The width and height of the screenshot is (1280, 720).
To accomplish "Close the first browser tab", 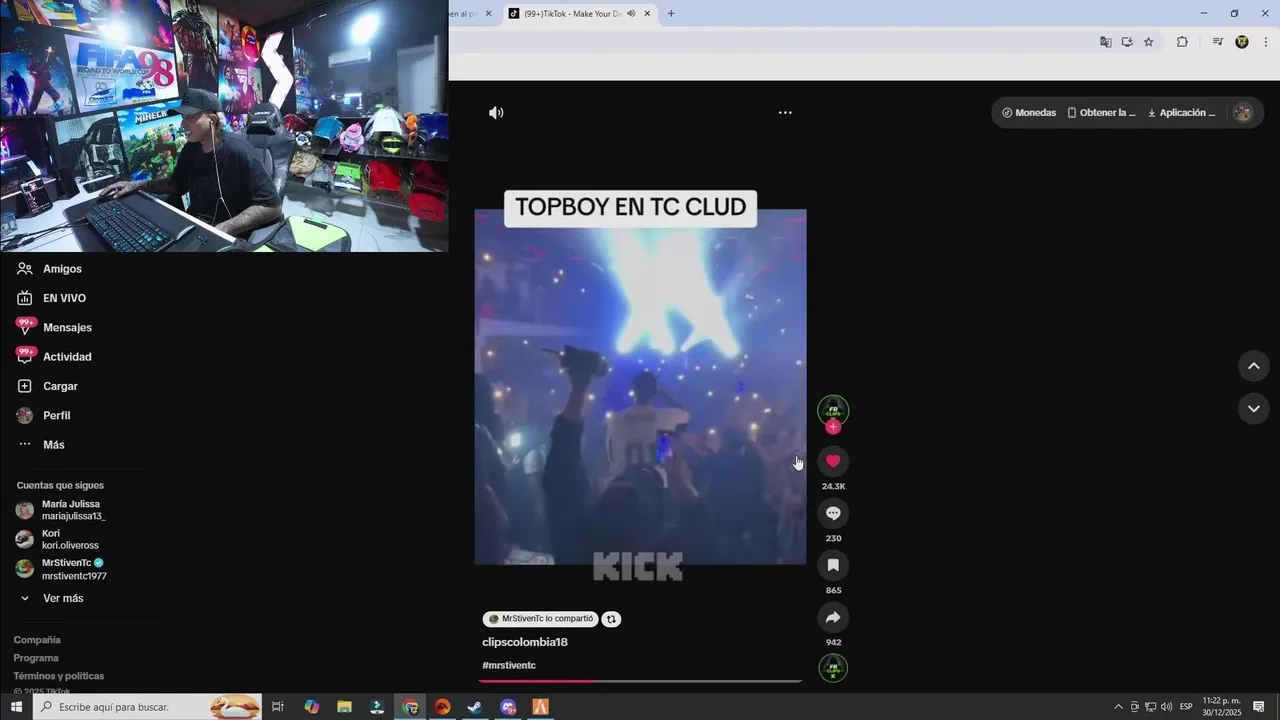I will [x=487, y=13].
